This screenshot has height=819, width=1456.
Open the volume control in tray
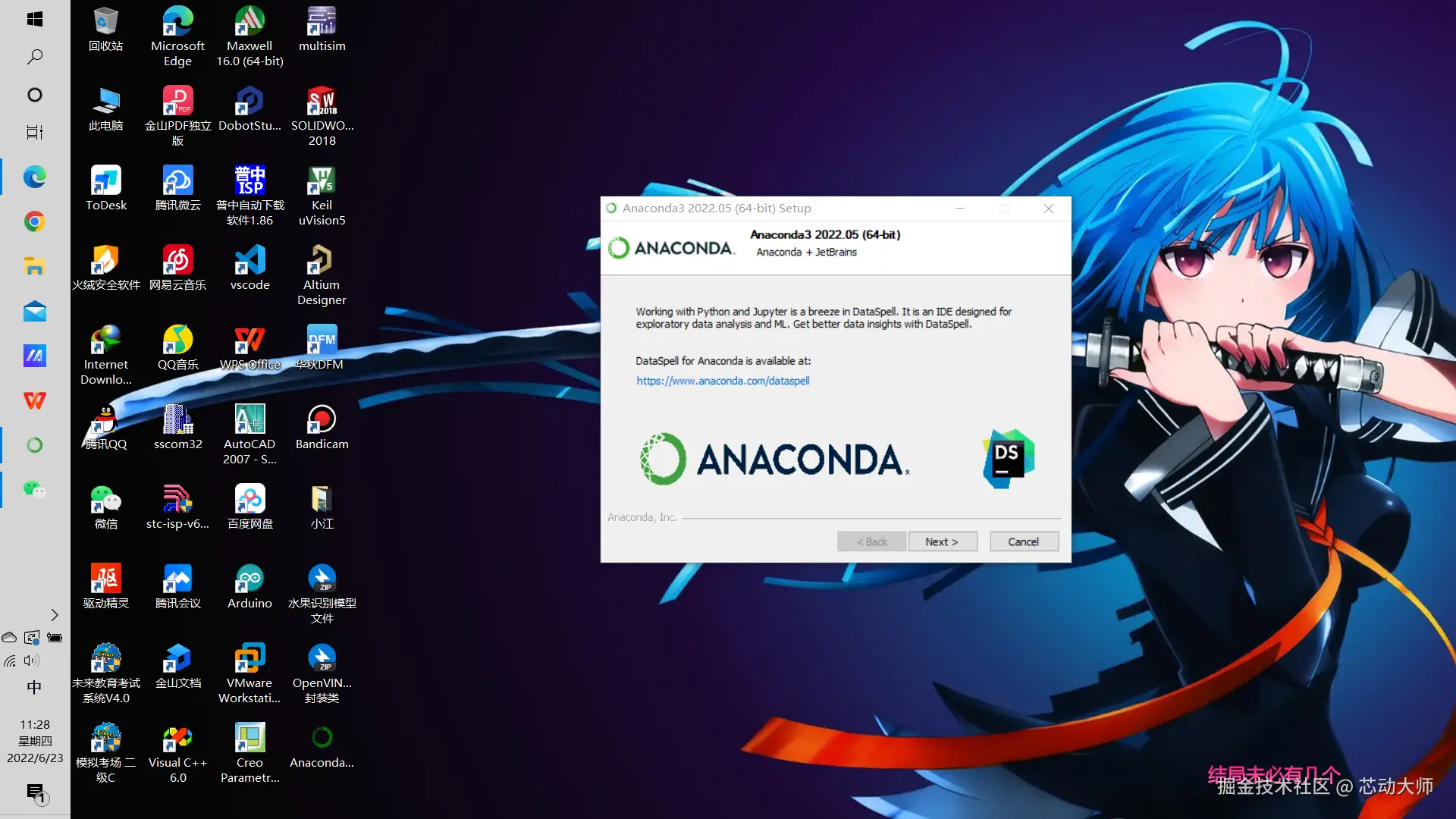pyautogui.click(x=31, y=661)
